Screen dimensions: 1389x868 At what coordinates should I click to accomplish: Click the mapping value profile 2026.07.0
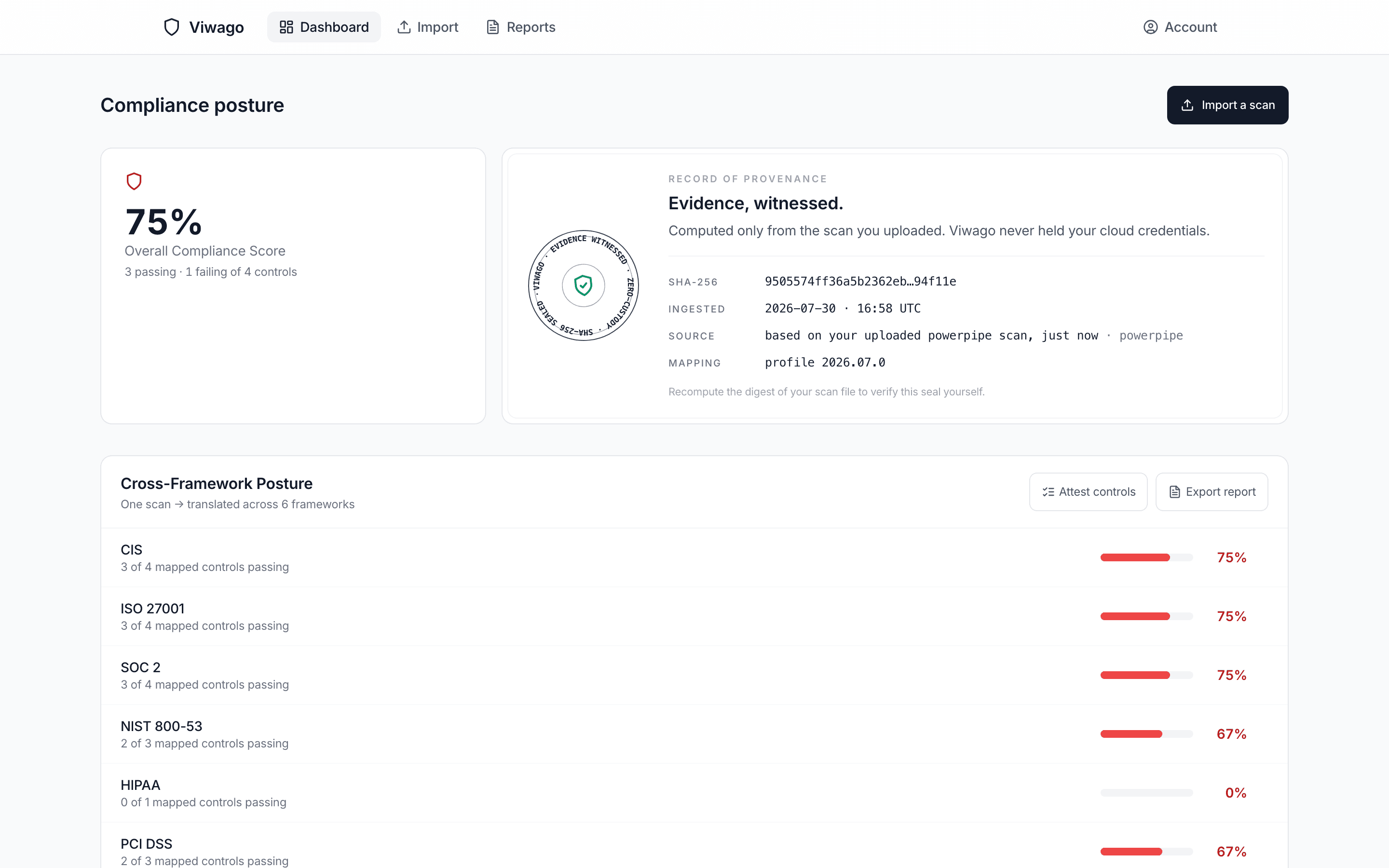click(825, 362)
